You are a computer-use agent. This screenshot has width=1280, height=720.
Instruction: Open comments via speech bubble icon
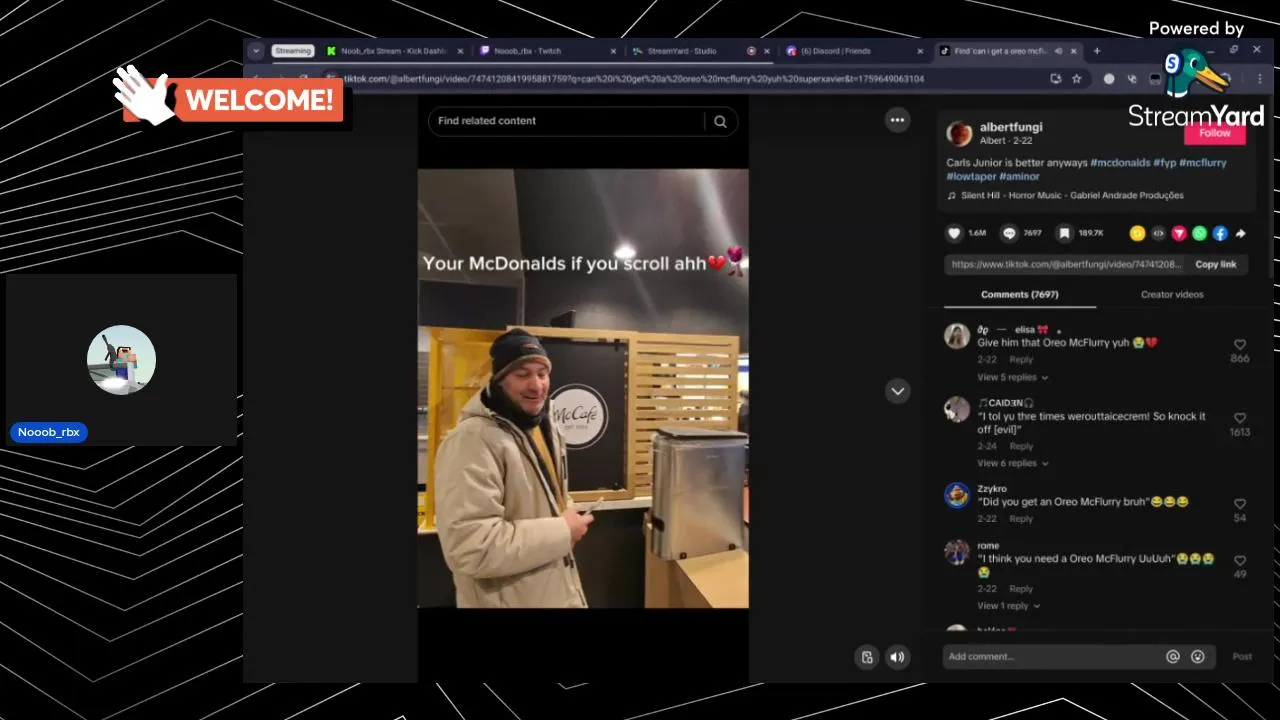[1010, 233]
